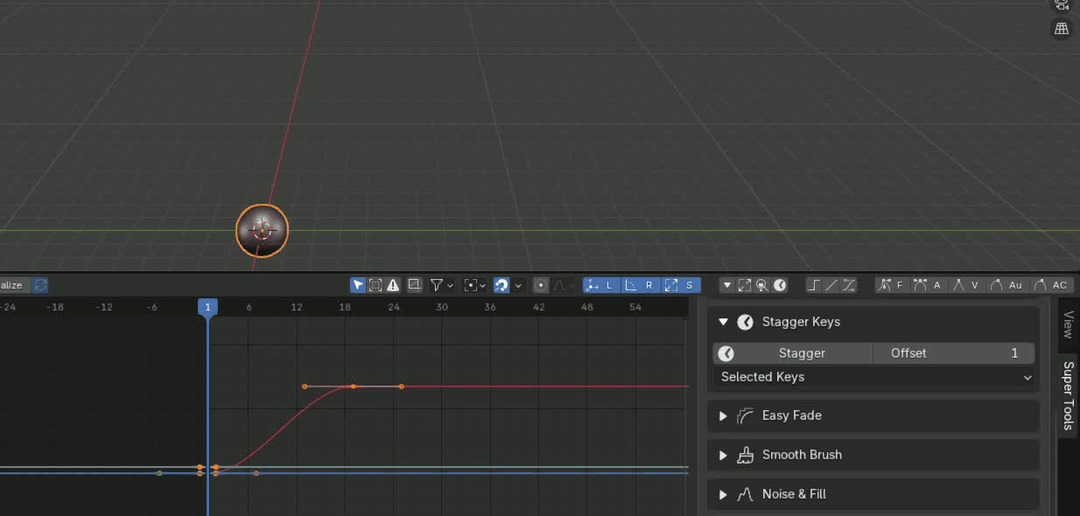This screenshot has width=1080, height=516.
Task: Set handle type V (Vector)
Action: tap(967, 285)
